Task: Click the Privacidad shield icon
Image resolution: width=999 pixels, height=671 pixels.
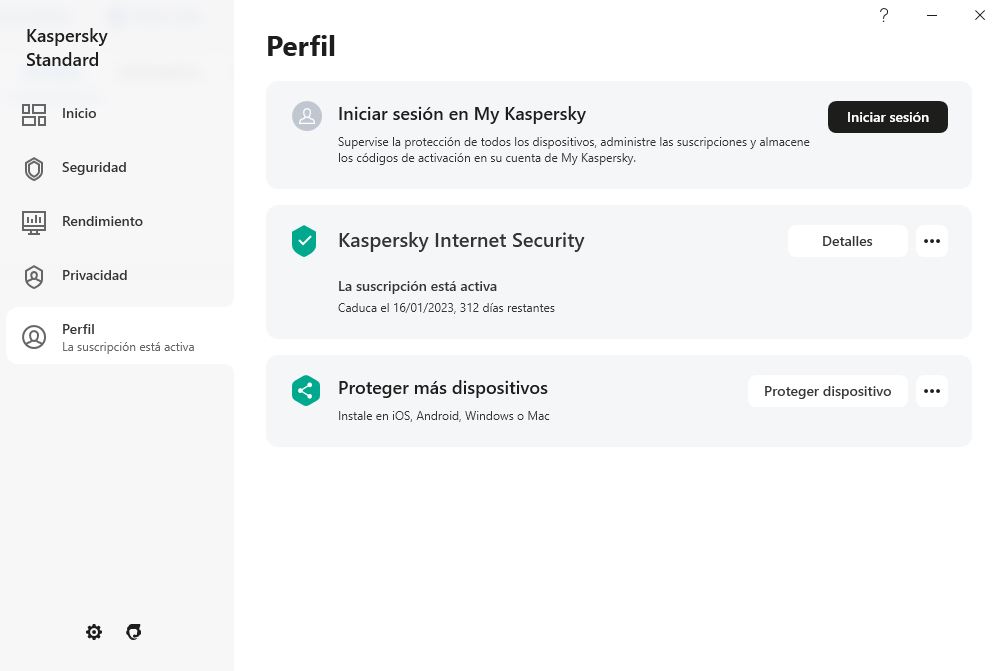Action: click(x=34, y=276)
